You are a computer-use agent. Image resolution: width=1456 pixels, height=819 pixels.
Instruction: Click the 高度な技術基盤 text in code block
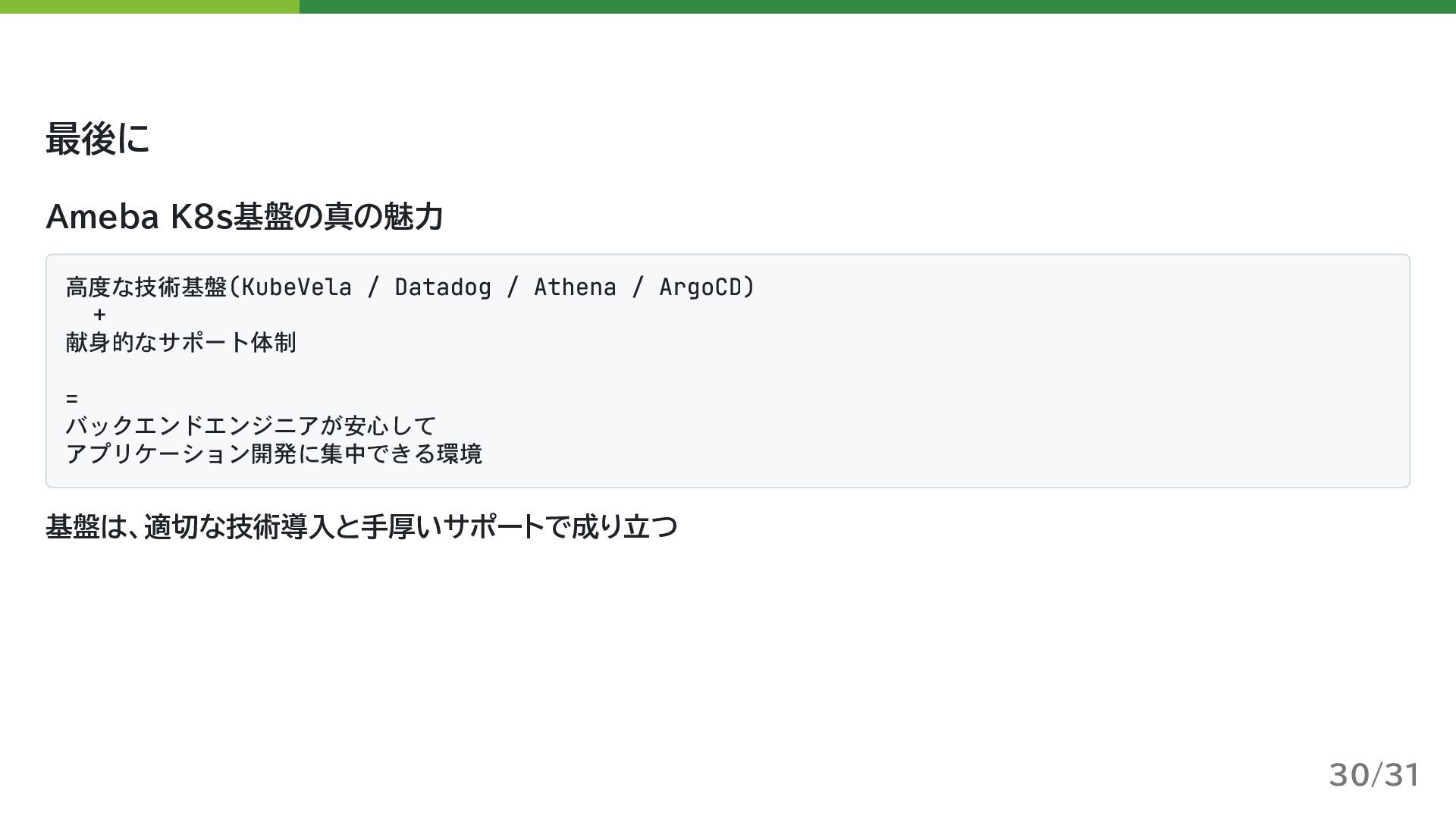pyautogui.click(x=146, y=287)
